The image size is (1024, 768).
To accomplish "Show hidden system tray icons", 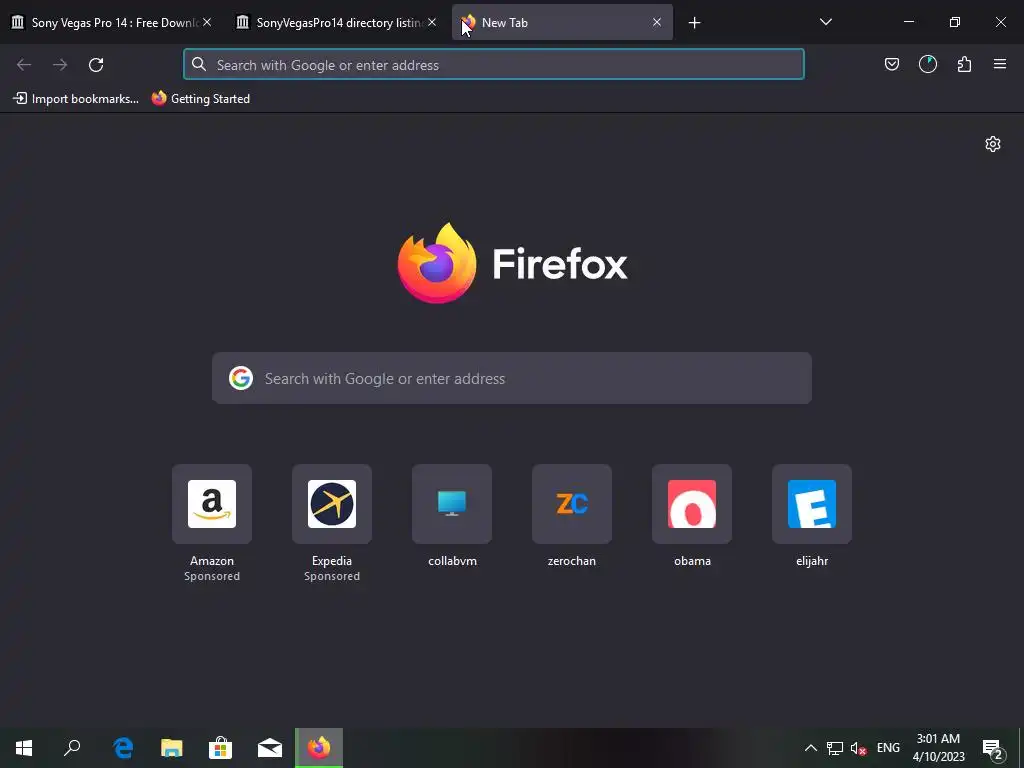I will point(810,748).
